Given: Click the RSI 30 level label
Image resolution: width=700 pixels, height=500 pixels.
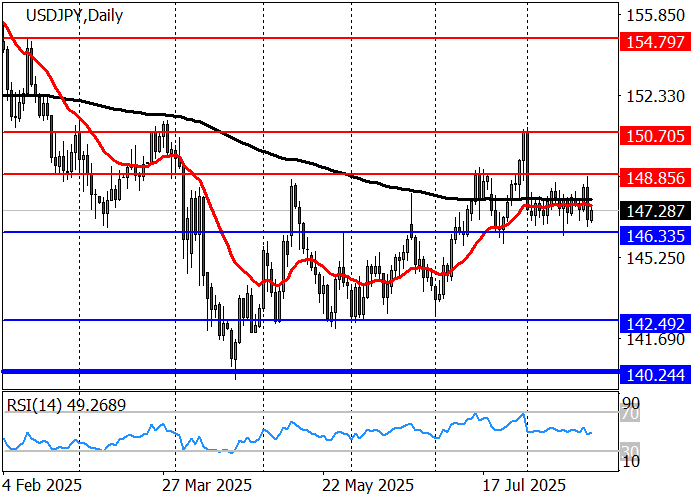Looking at the screenshot, I should [x=631, y=450].
